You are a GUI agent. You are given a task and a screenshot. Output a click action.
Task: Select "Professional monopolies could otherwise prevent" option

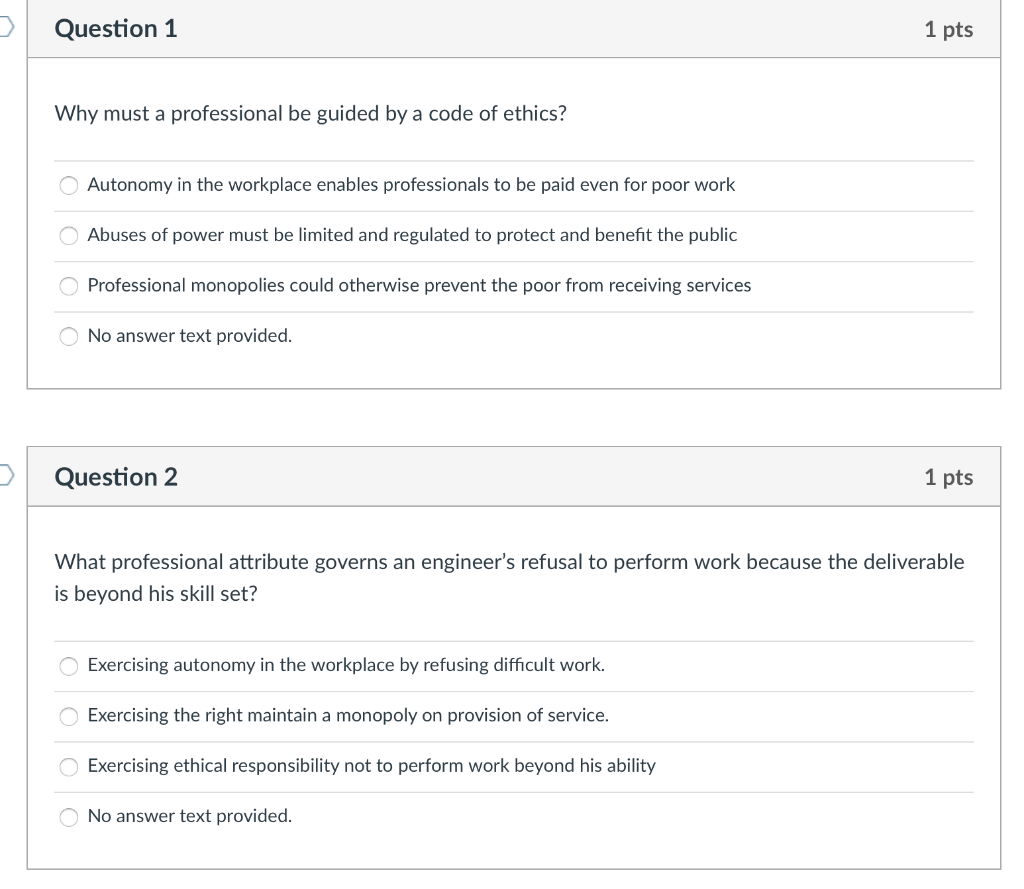coord(68,286)
